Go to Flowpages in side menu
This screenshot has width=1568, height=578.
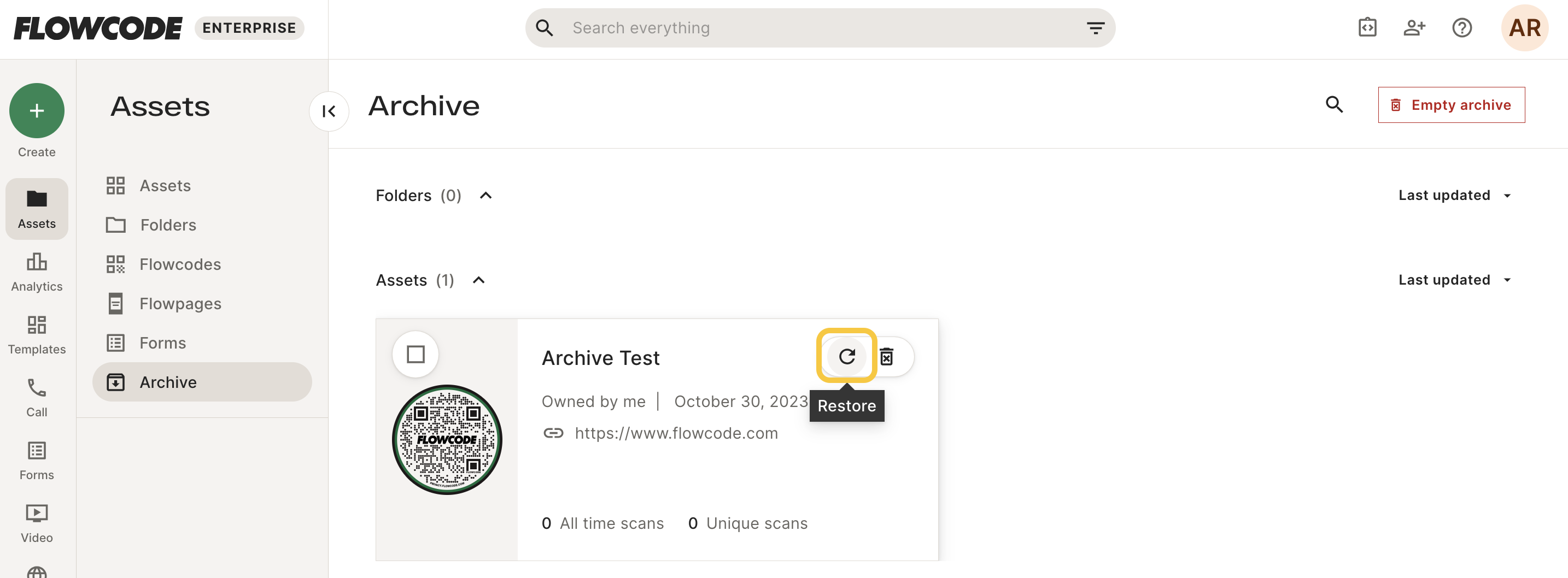202,304
